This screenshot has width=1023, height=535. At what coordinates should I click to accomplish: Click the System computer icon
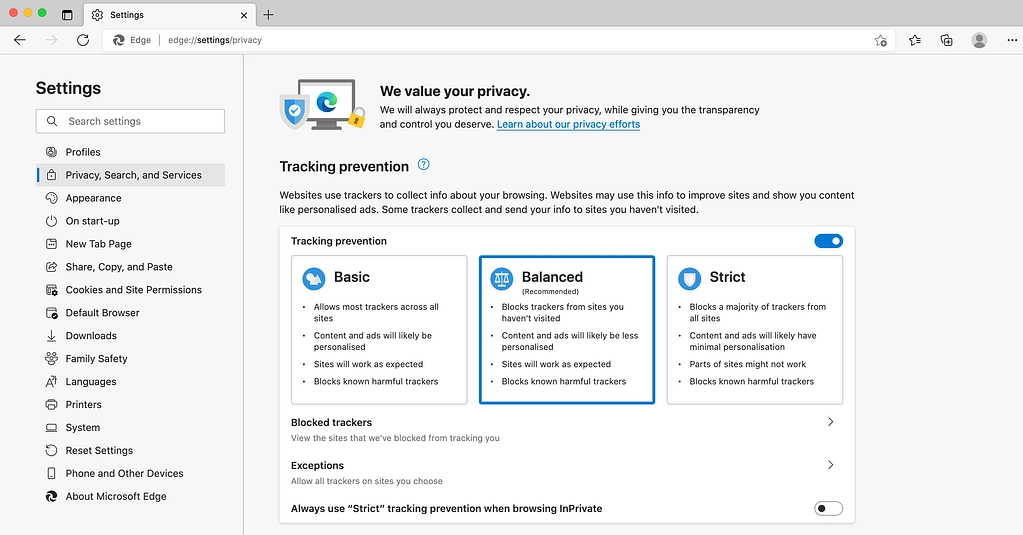[52, 427]
